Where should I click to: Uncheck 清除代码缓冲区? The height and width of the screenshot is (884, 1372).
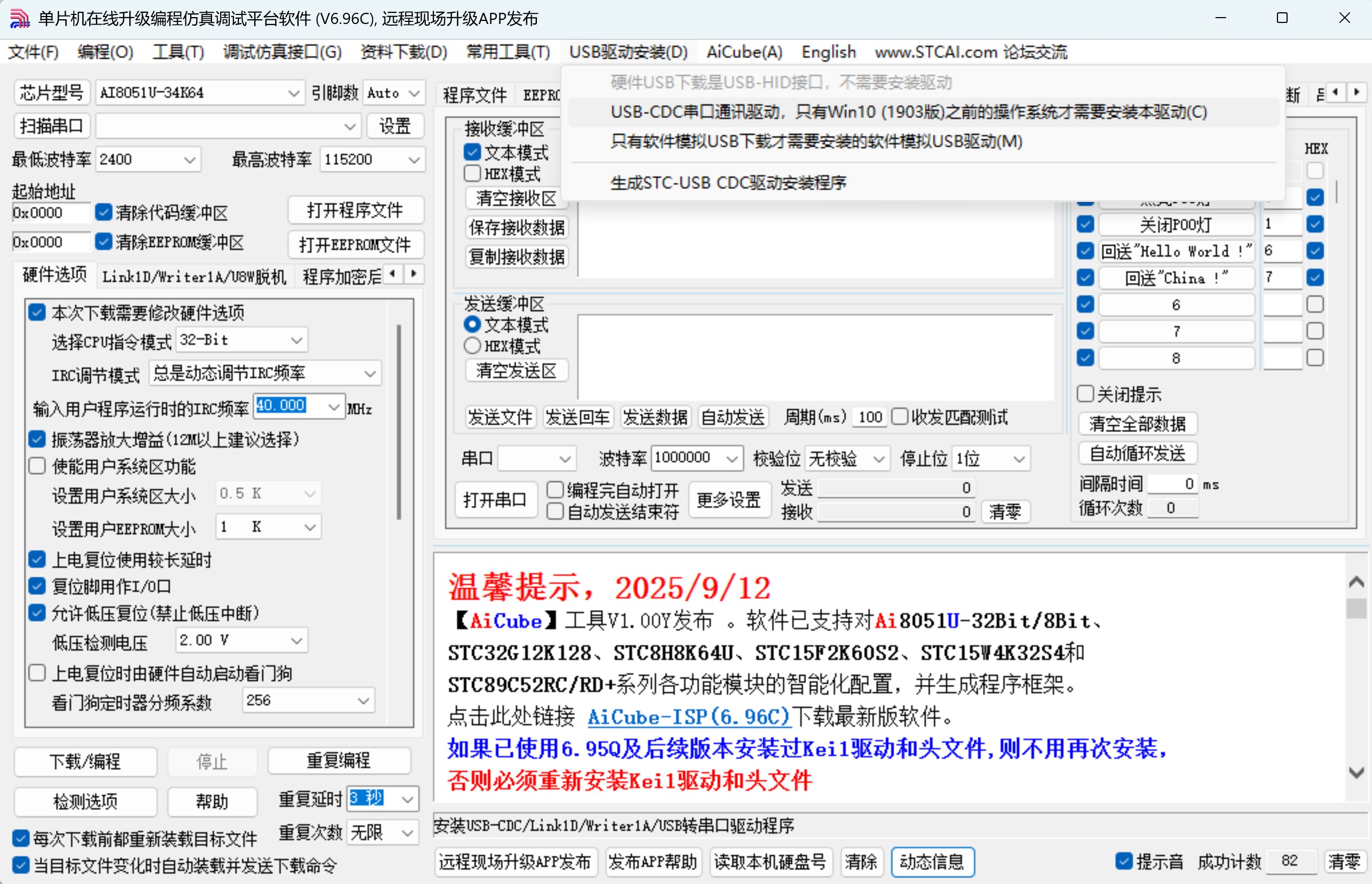(x=104, y=212)
